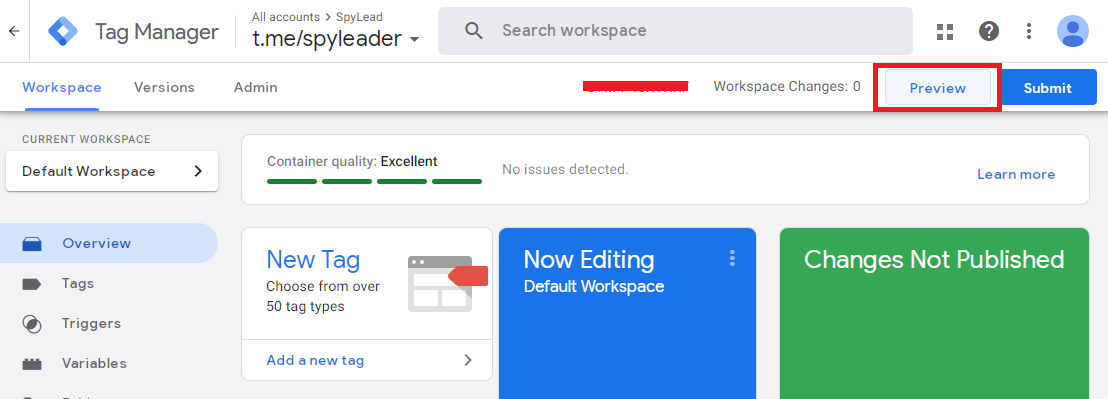Viewport: 1108px width, 399px height.
Task: Click the Now Editing card title
Action: point(589,260)
